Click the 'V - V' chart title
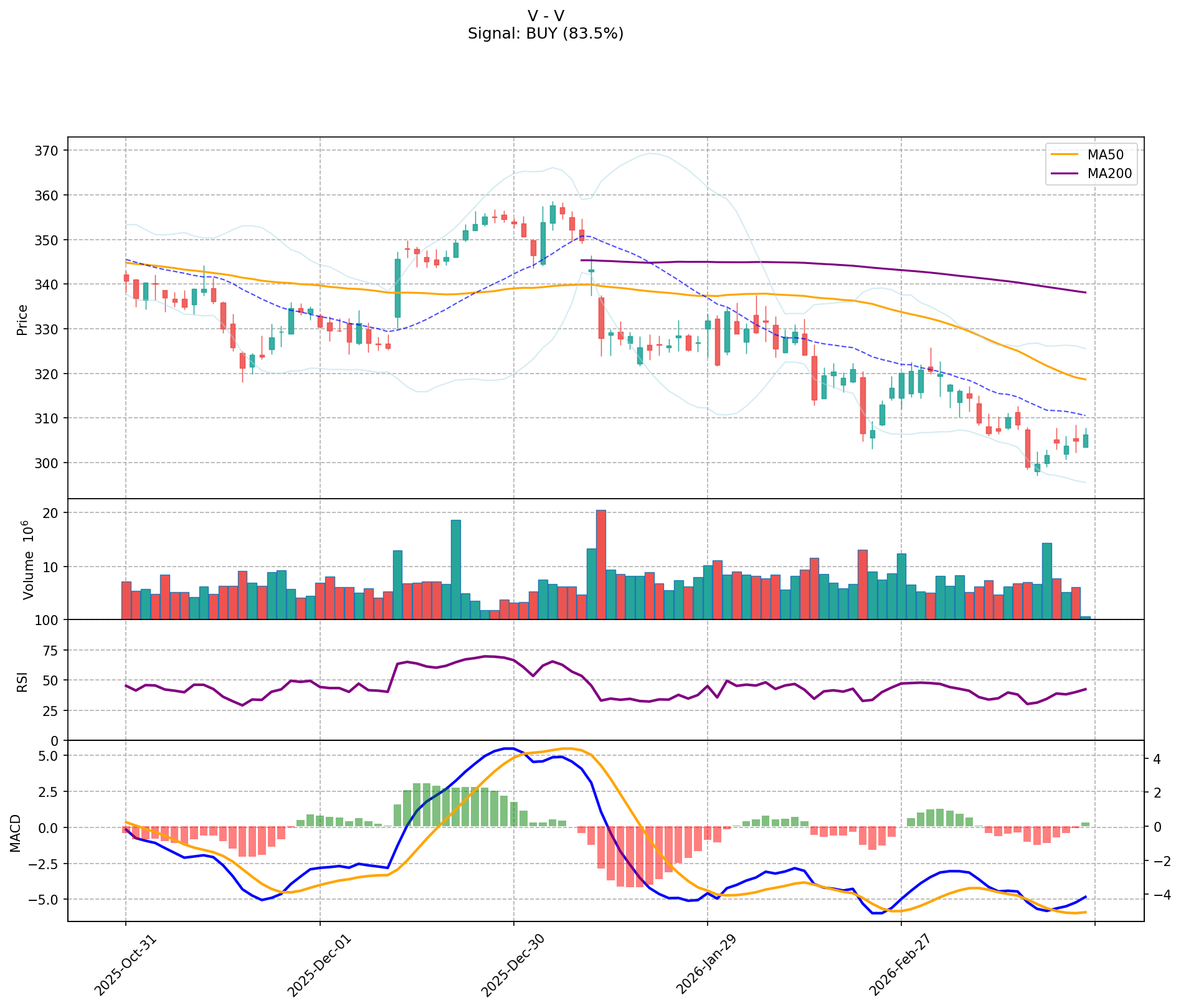The image size is (1181, 1008). pyautogui.click(x=545, y=16)
